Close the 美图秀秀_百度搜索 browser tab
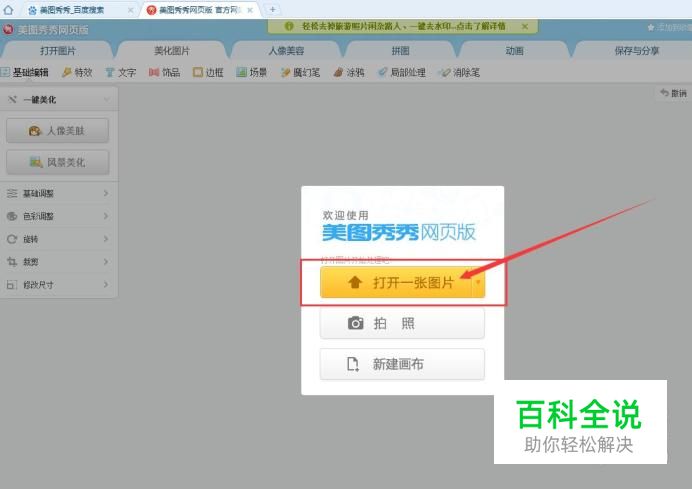This screenshot has height=489, width=692. click(131, 10)
